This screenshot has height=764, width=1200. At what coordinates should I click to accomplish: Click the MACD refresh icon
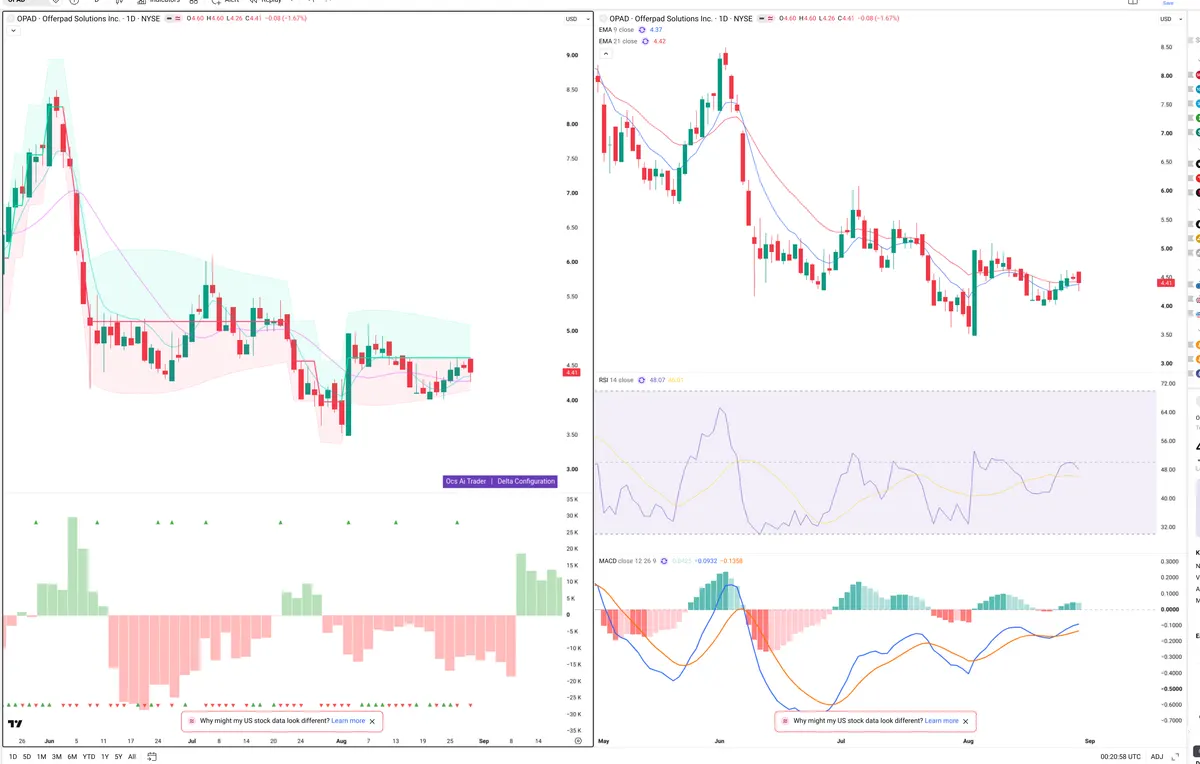tap(665, 561)
